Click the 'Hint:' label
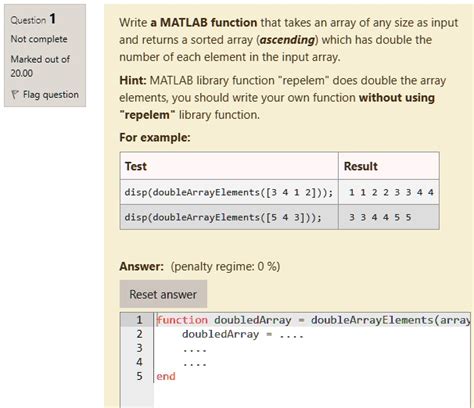The image size is (474, 408). click(x=133, y=81)
